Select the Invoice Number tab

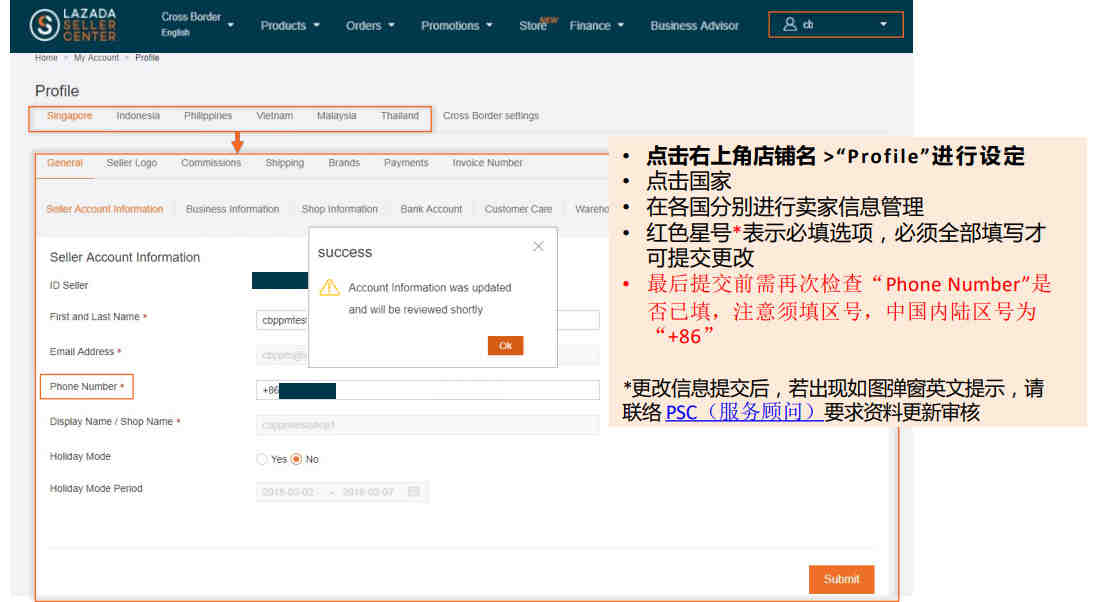click(487, 163)
